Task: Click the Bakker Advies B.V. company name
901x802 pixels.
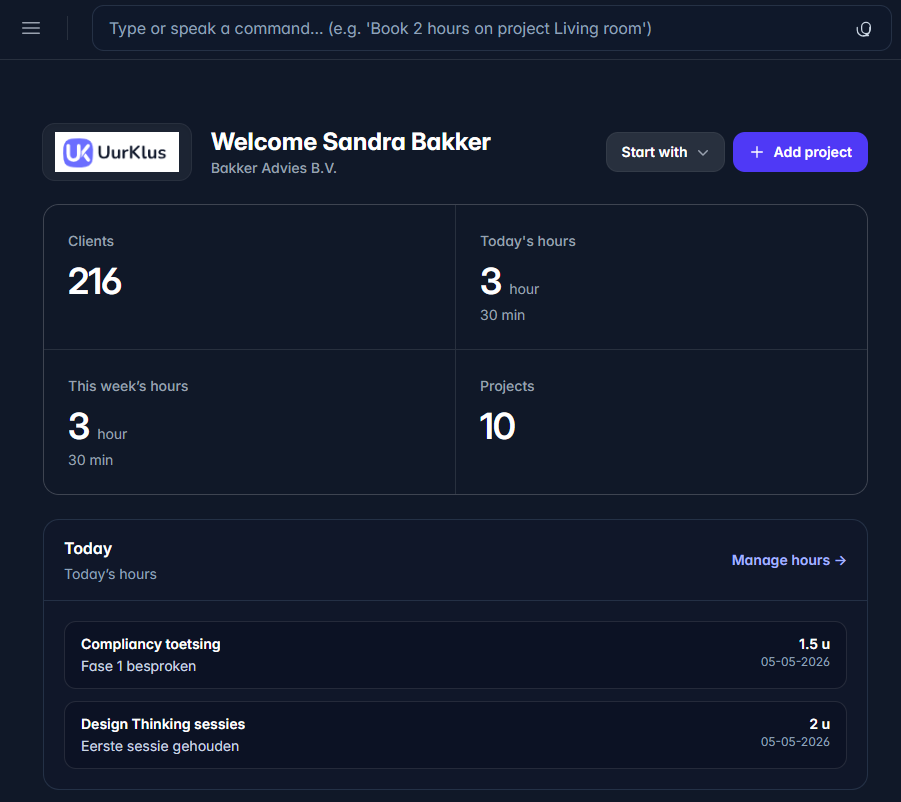Action: 274,168
